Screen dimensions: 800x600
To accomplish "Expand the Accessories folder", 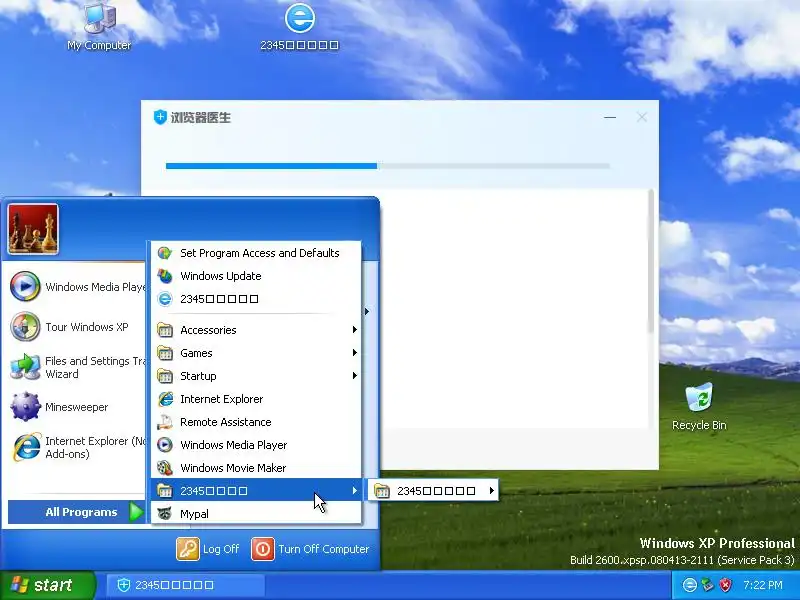I will point(256,330).
